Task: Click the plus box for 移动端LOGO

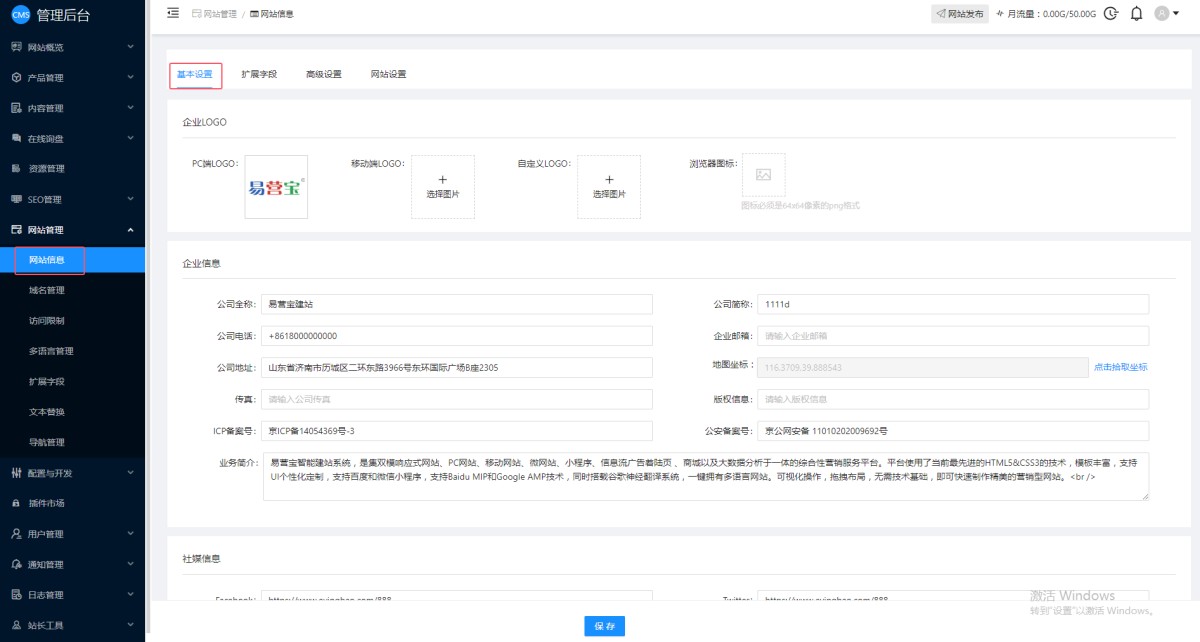Action: click(443, 186)
